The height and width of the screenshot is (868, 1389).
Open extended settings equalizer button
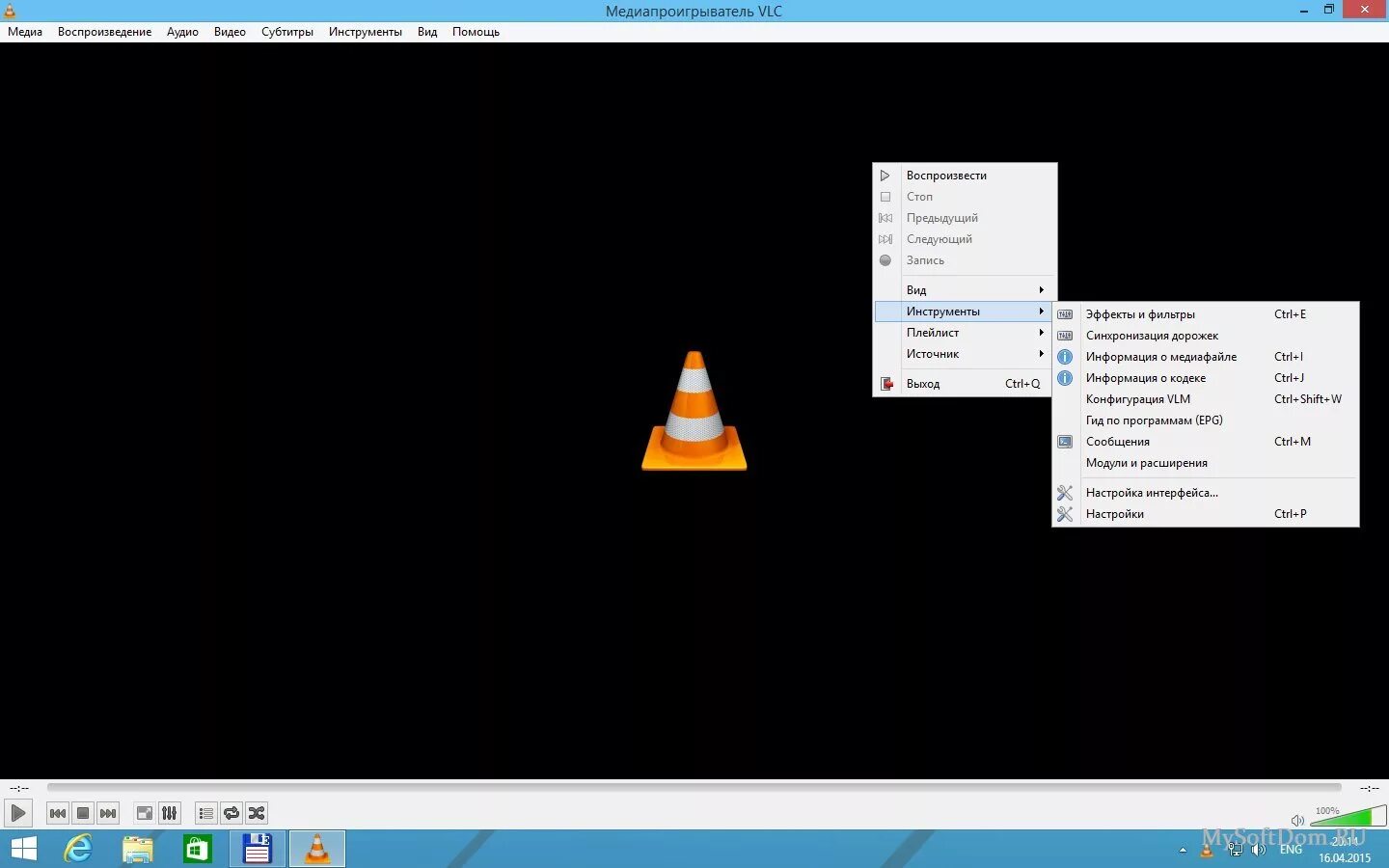(x=170, y=813)
